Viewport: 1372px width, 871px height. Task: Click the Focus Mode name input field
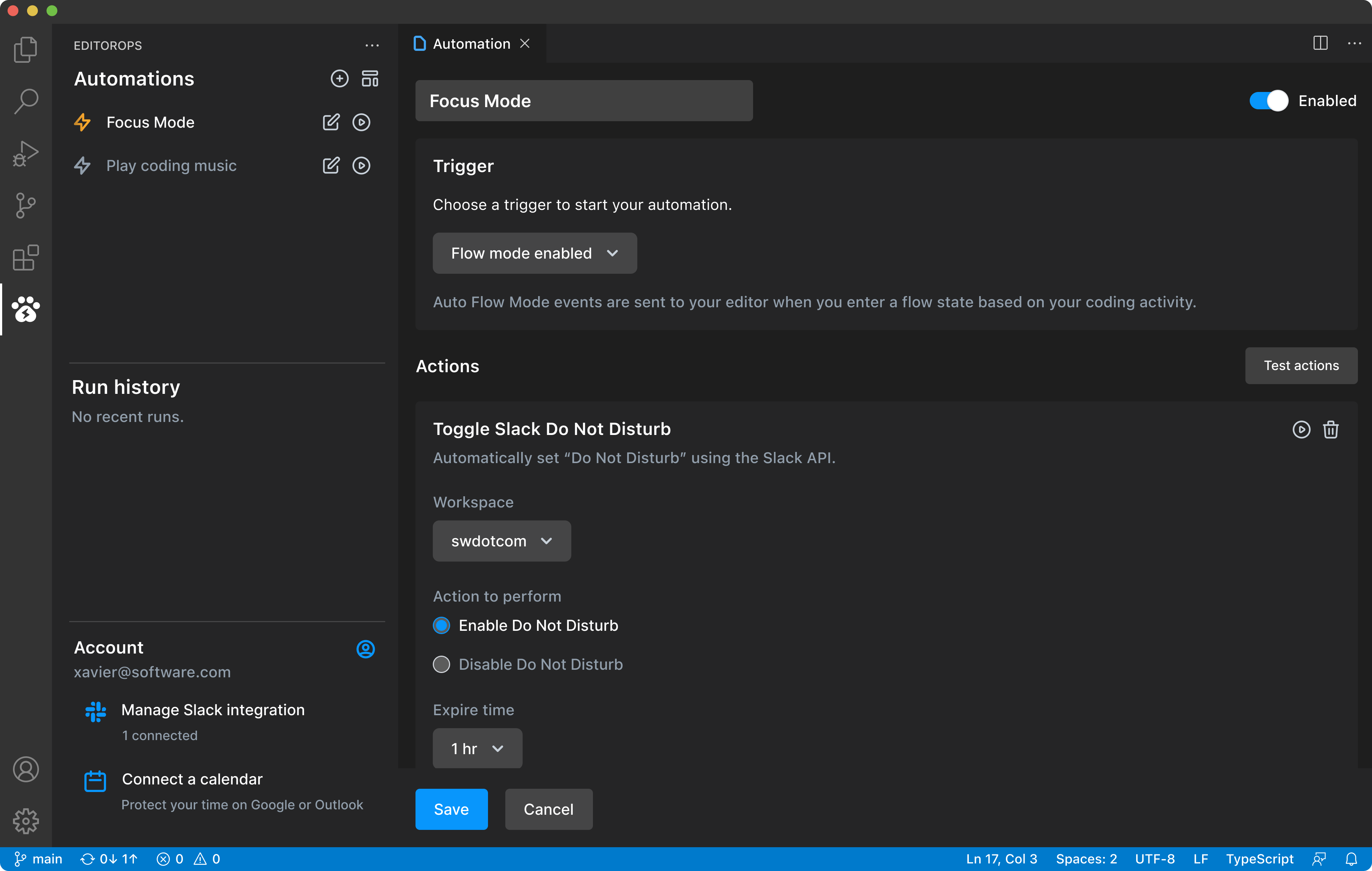click(x=584, y=101)
